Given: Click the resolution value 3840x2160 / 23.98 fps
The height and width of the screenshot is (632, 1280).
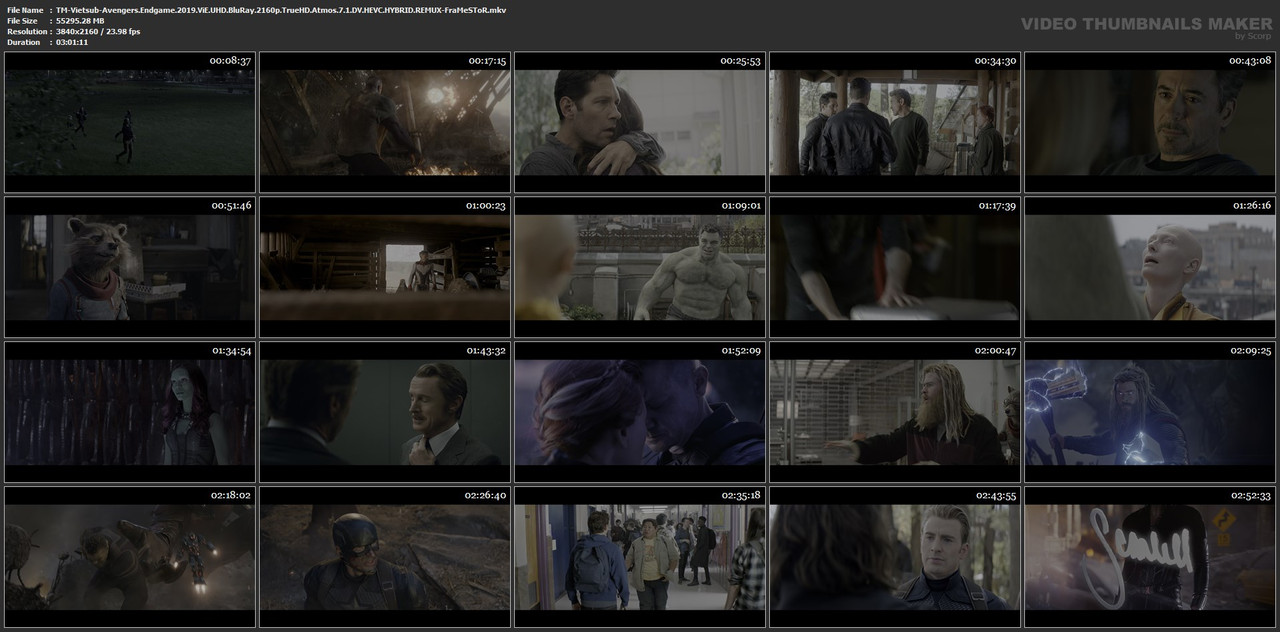Looking at the screenshot, I should (x=98, y=31).
